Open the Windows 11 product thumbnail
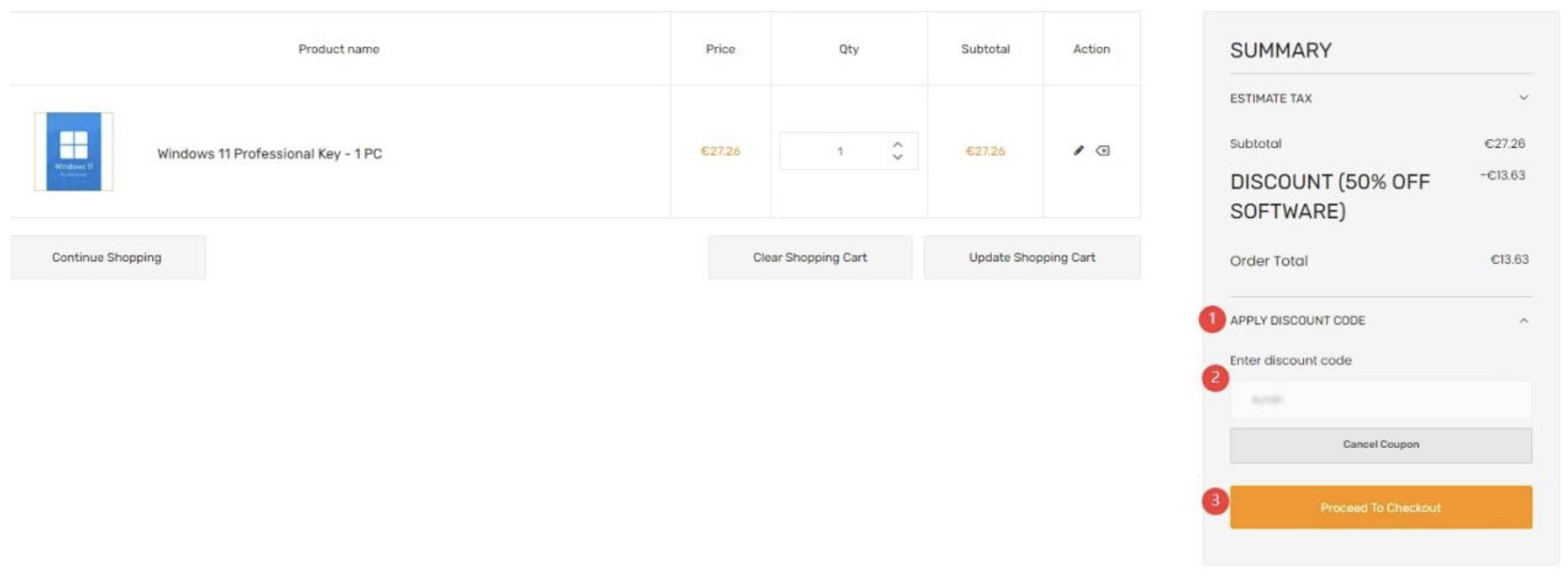The width and height of the screenshot is (1568, 577). tap(74, 152)
